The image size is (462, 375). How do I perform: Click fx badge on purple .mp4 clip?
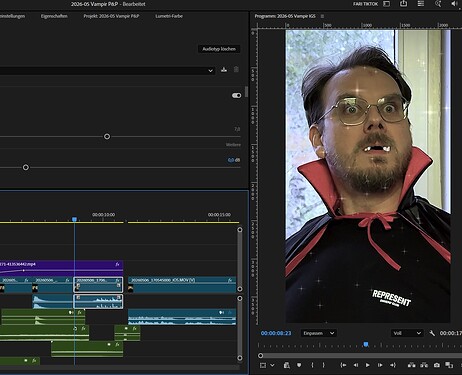click(117, 264)
